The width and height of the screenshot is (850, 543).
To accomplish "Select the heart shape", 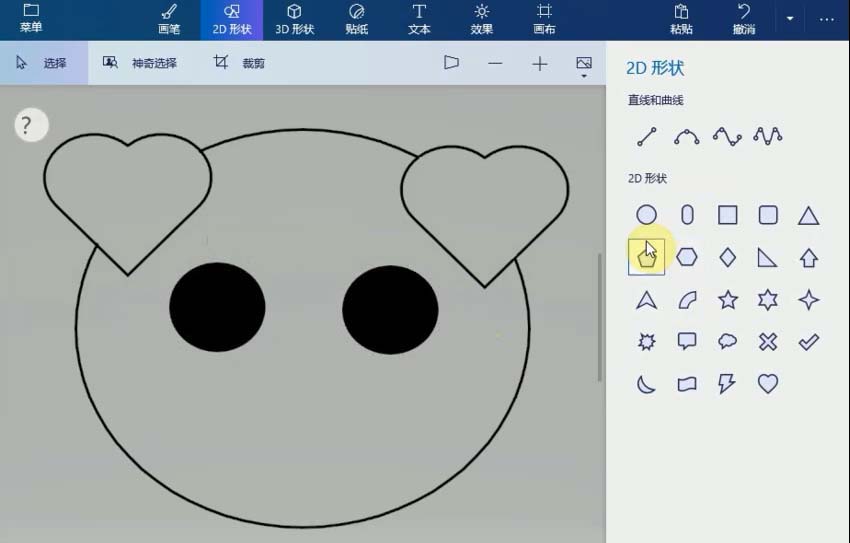I will pos(768,384).
